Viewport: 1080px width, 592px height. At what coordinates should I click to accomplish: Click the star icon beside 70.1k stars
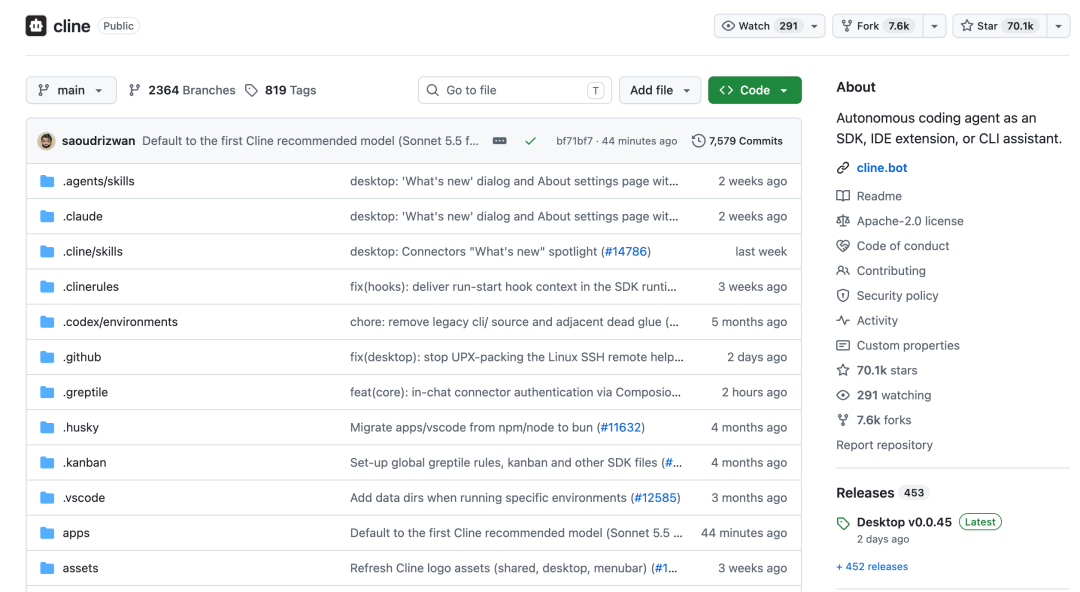pyautogui.click(x=842, y=370)
